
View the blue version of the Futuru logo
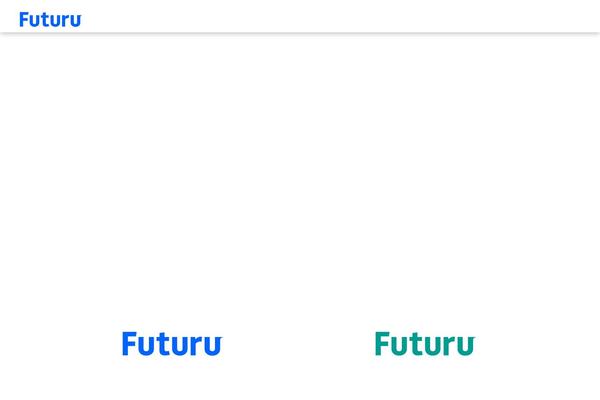[172, 343]
